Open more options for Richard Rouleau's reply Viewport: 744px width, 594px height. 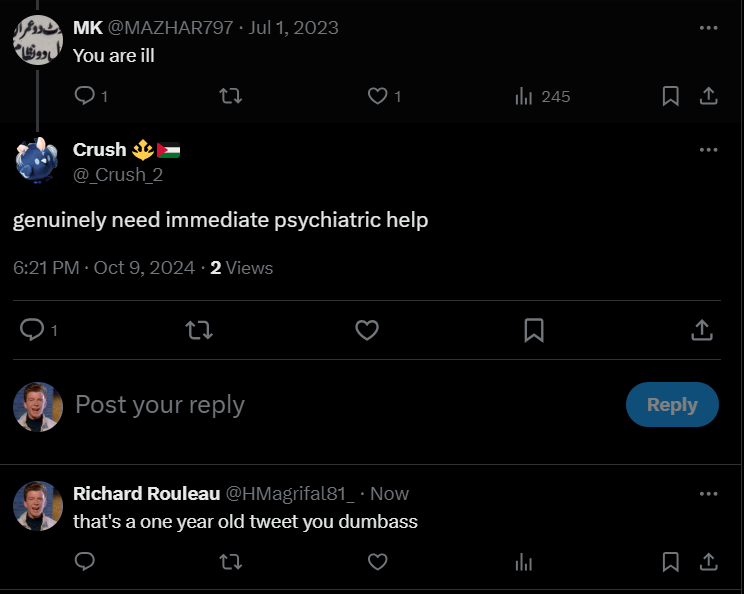708,494
